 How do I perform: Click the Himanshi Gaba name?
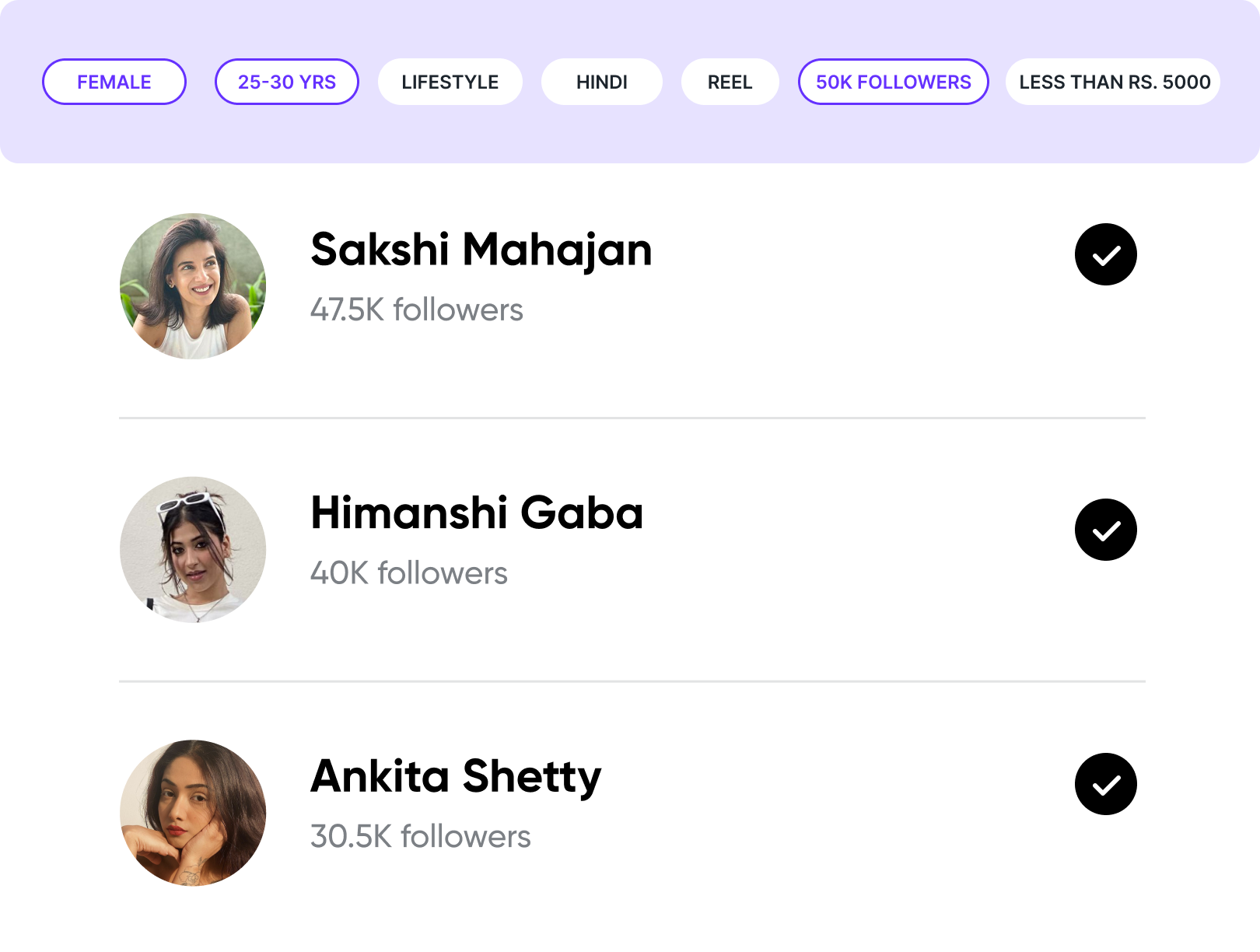coord(477,513)
